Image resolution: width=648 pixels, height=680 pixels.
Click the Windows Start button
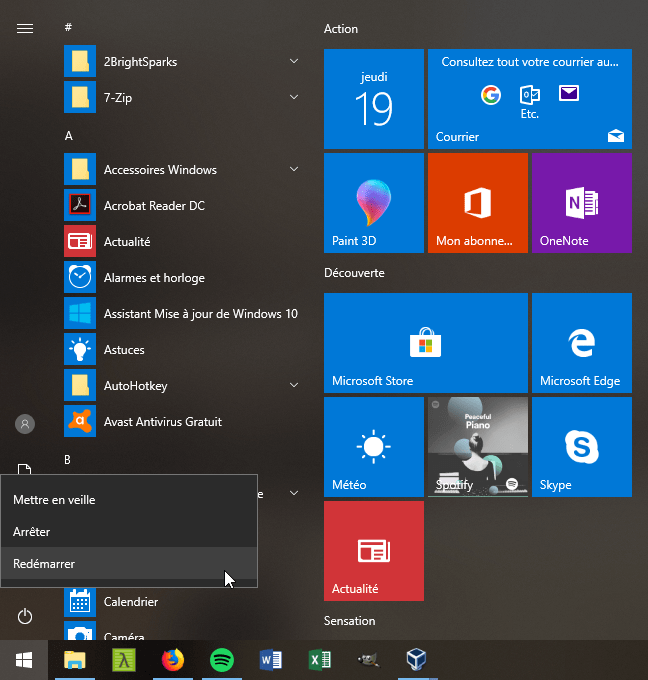click(24, 660)
